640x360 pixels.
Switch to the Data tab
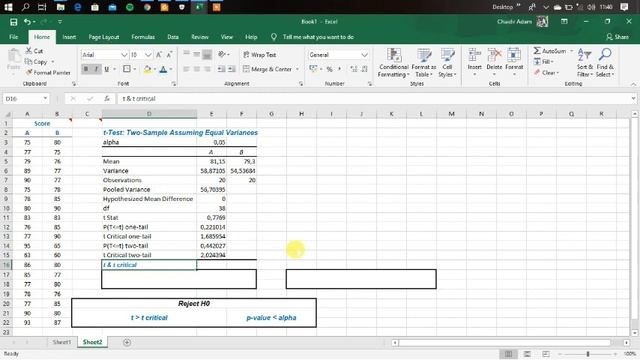point(173,37)
